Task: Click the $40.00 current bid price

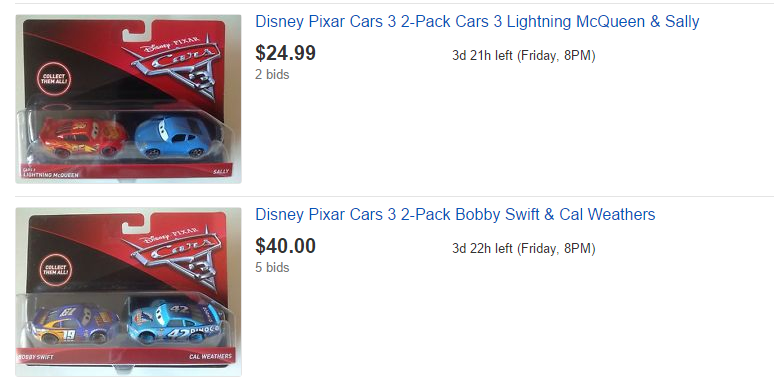Action: pyautogui.click(x=285, y=246)
